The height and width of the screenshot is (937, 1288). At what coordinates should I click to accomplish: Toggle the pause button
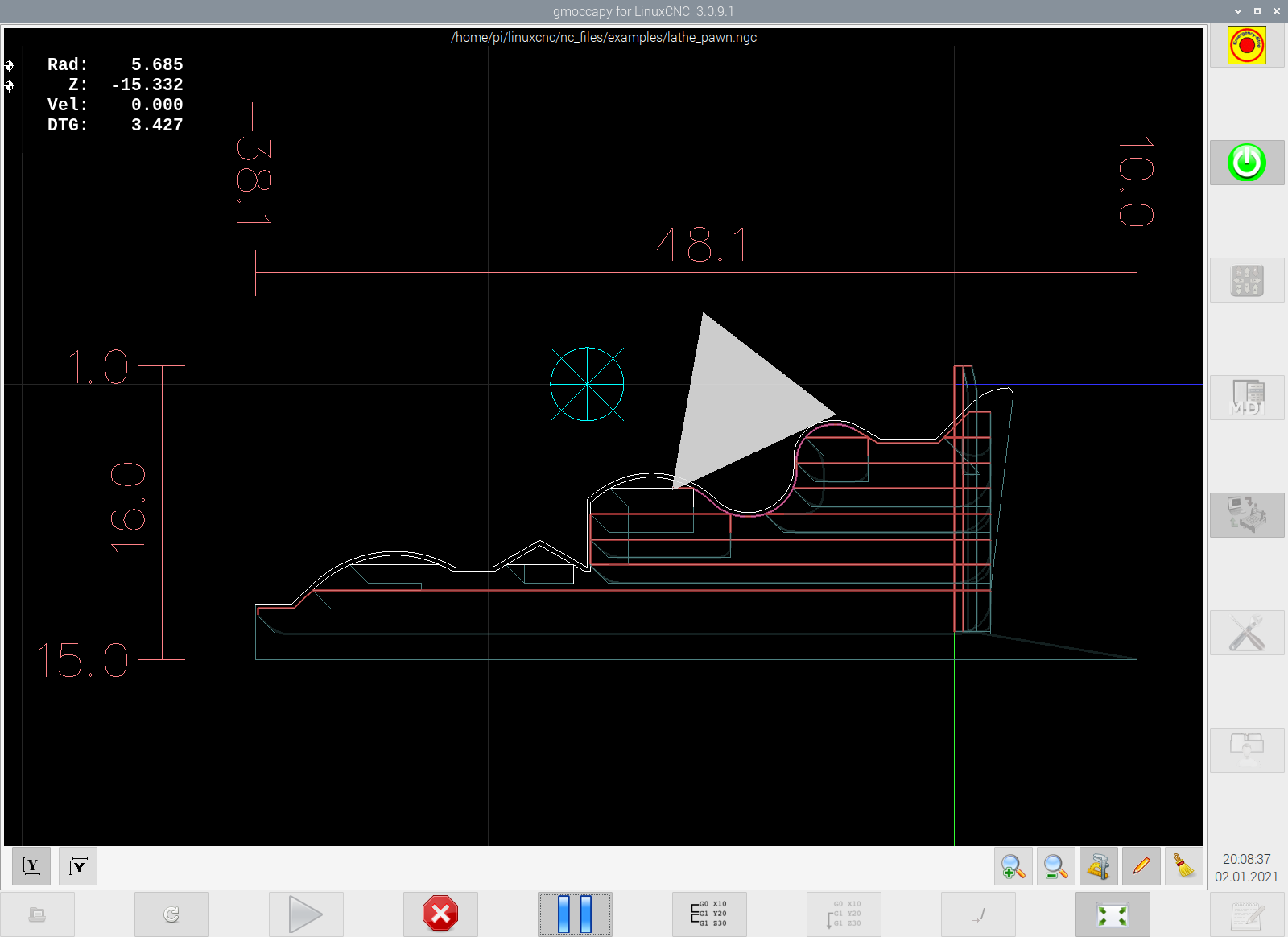(x=575, y=914)
